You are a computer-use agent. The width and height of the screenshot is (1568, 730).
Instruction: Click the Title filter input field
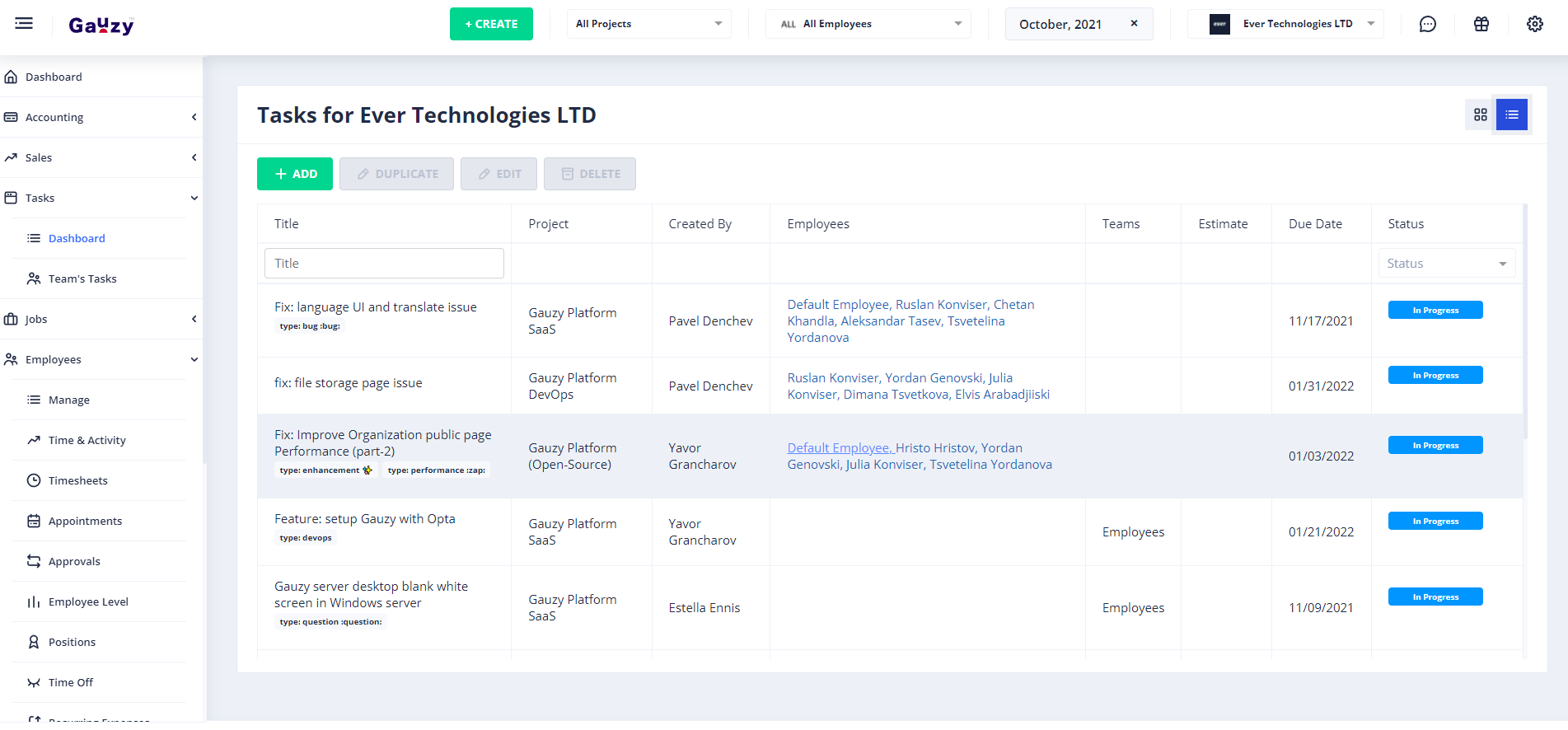pyautogui.click(x=384, y=264)
